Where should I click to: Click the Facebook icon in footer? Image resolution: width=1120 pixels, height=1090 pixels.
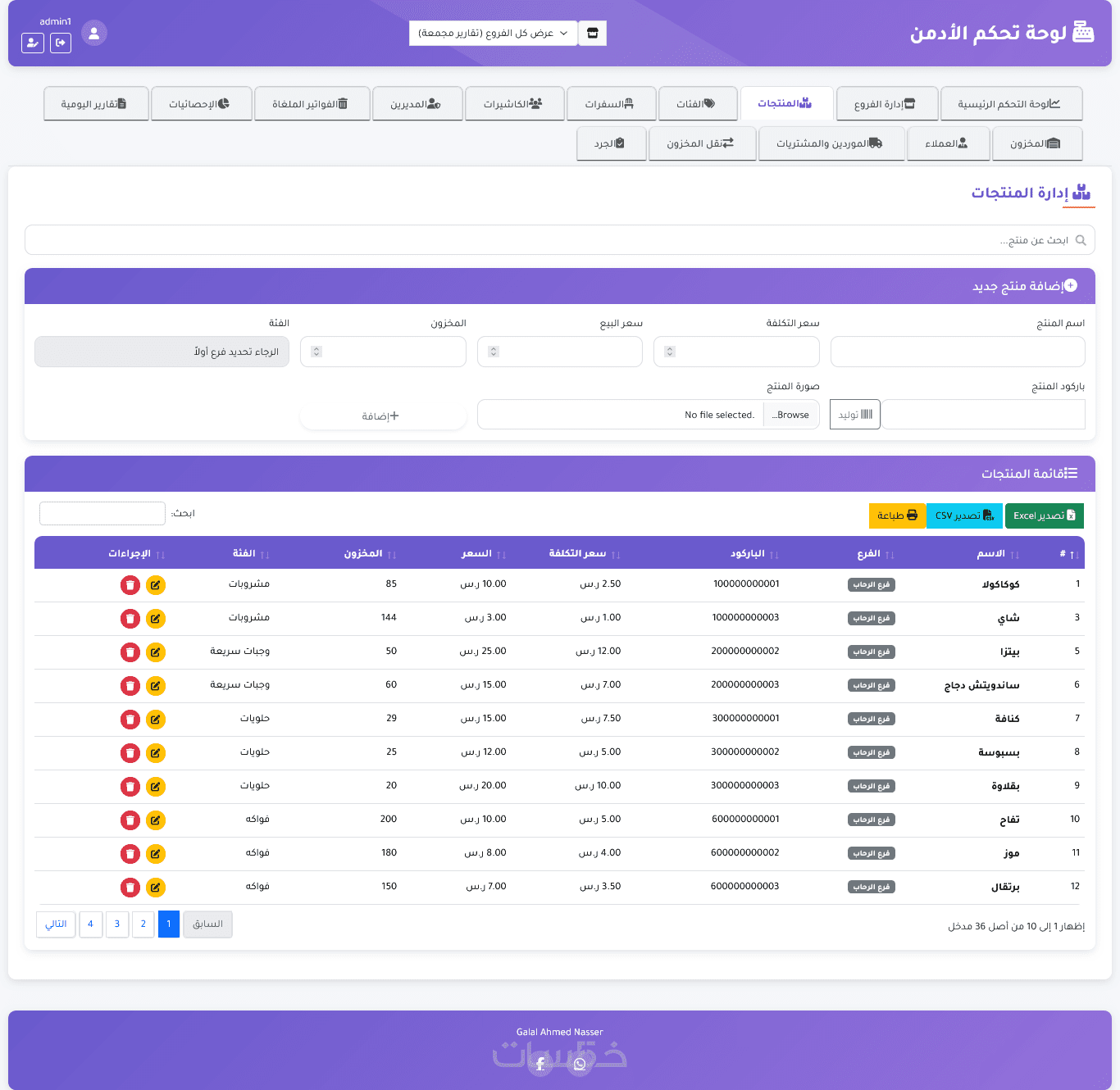pos(540,1064)
